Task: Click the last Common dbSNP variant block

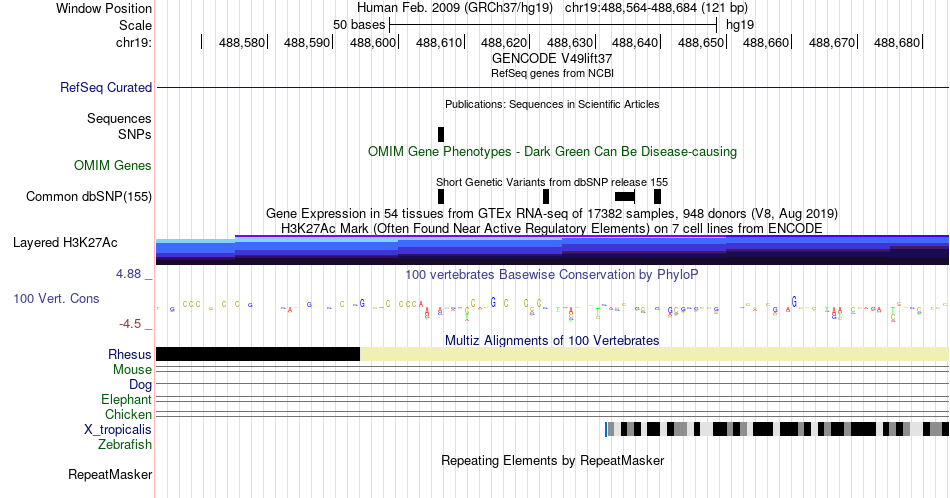Action: [x=657, y=196]
